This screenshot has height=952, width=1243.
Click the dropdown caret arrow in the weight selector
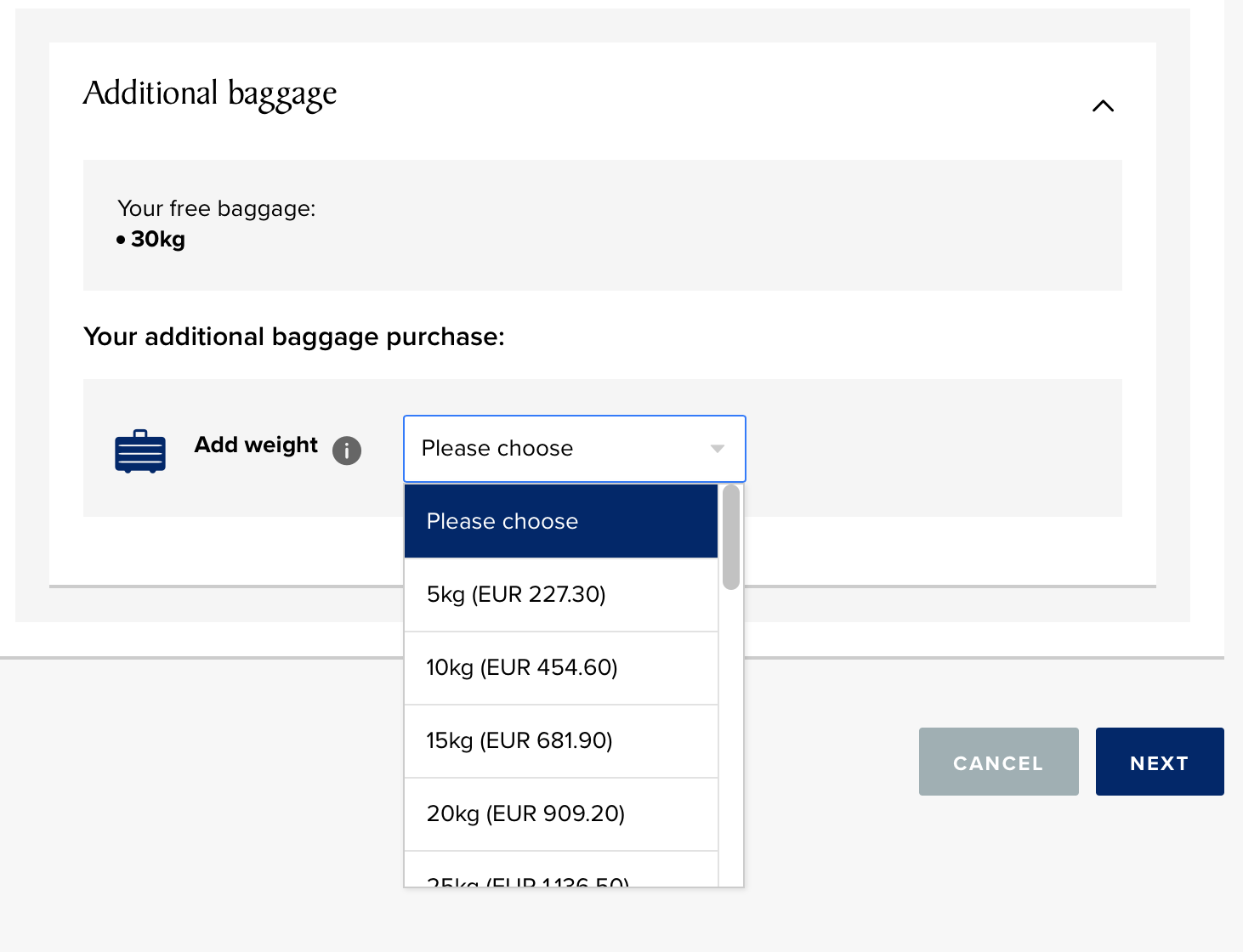718,449
